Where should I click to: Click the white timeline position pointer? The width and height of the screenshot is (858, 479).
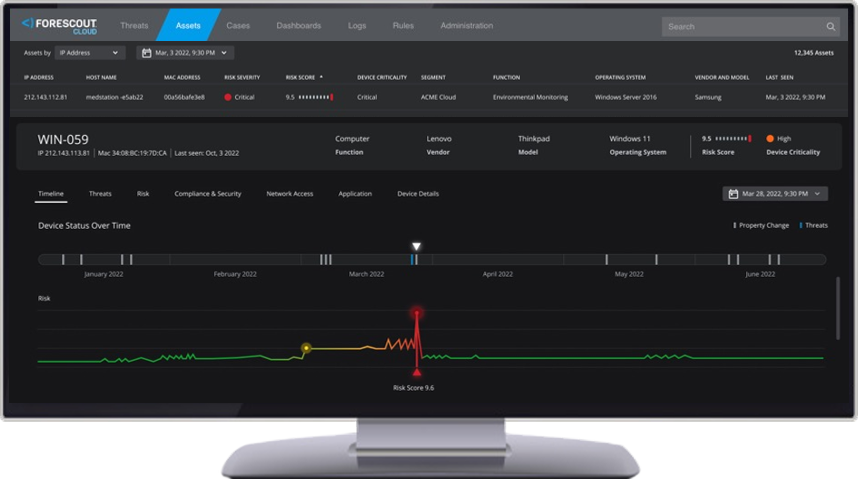[416, 246]
